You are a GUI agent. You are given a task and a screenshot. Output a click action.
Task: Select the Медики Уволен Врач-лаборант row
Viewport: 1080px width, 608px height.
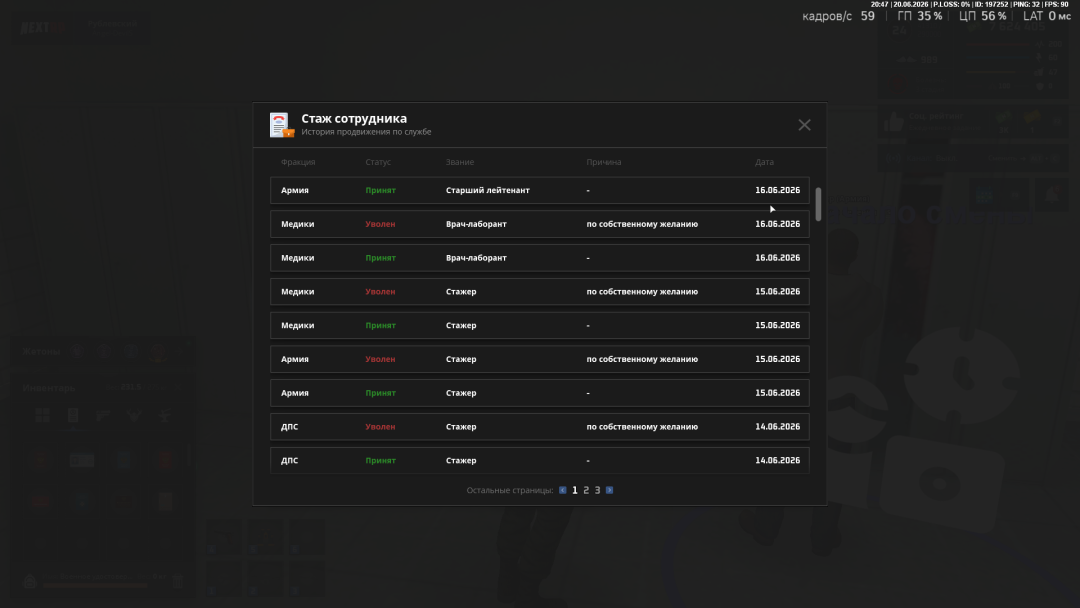click(x=539, y=224)
